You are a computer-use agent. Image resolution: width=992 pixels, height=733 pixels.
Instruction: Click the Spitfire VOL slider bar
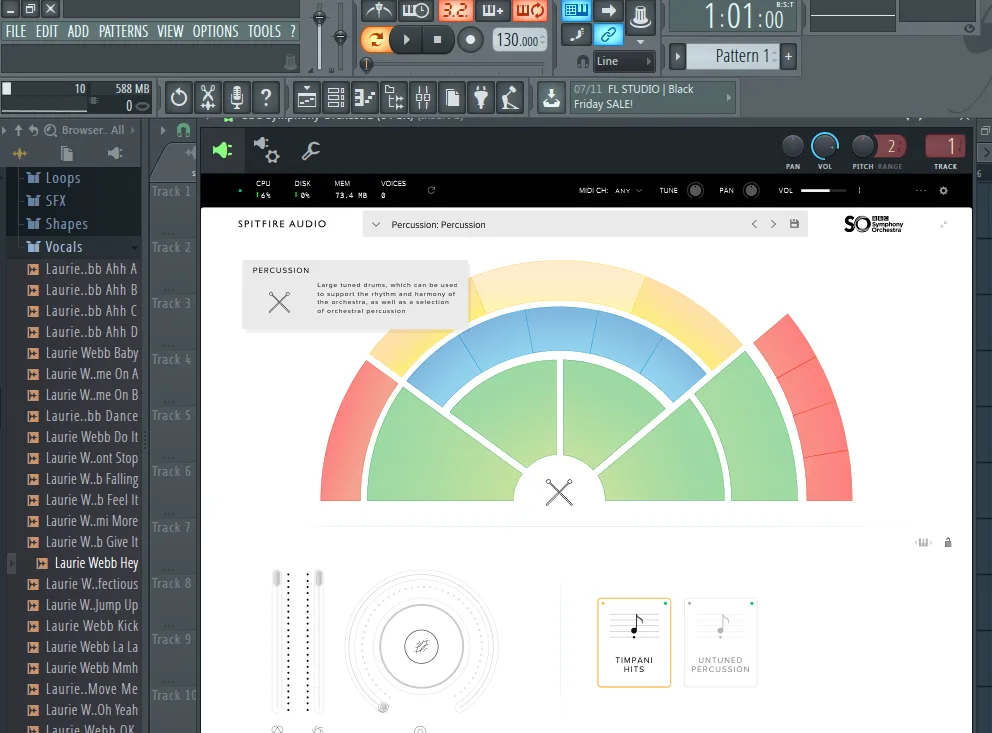pyautogui.click(x=823, y=190)
